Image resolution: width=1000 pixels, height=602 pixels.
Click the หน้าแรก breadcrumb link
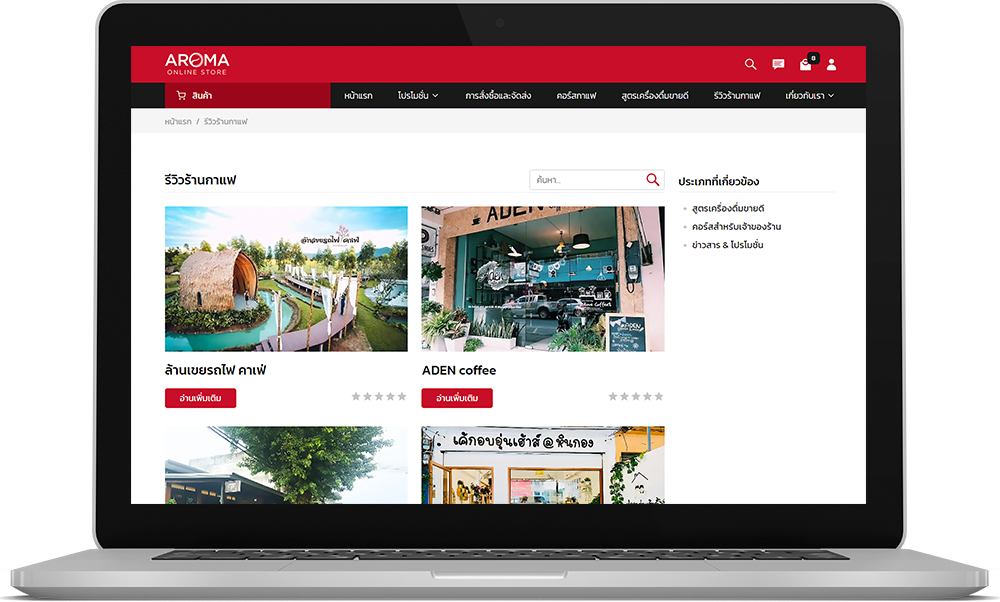178,121
